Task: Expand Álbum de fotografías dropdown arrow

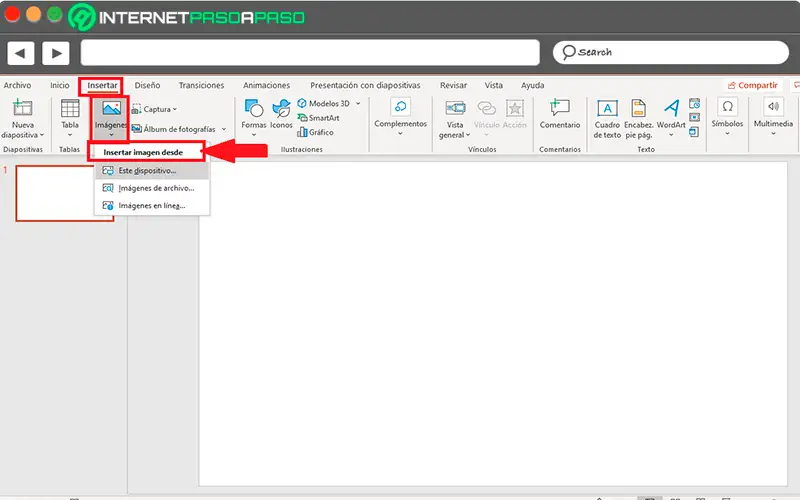Action: pos(223,129)
